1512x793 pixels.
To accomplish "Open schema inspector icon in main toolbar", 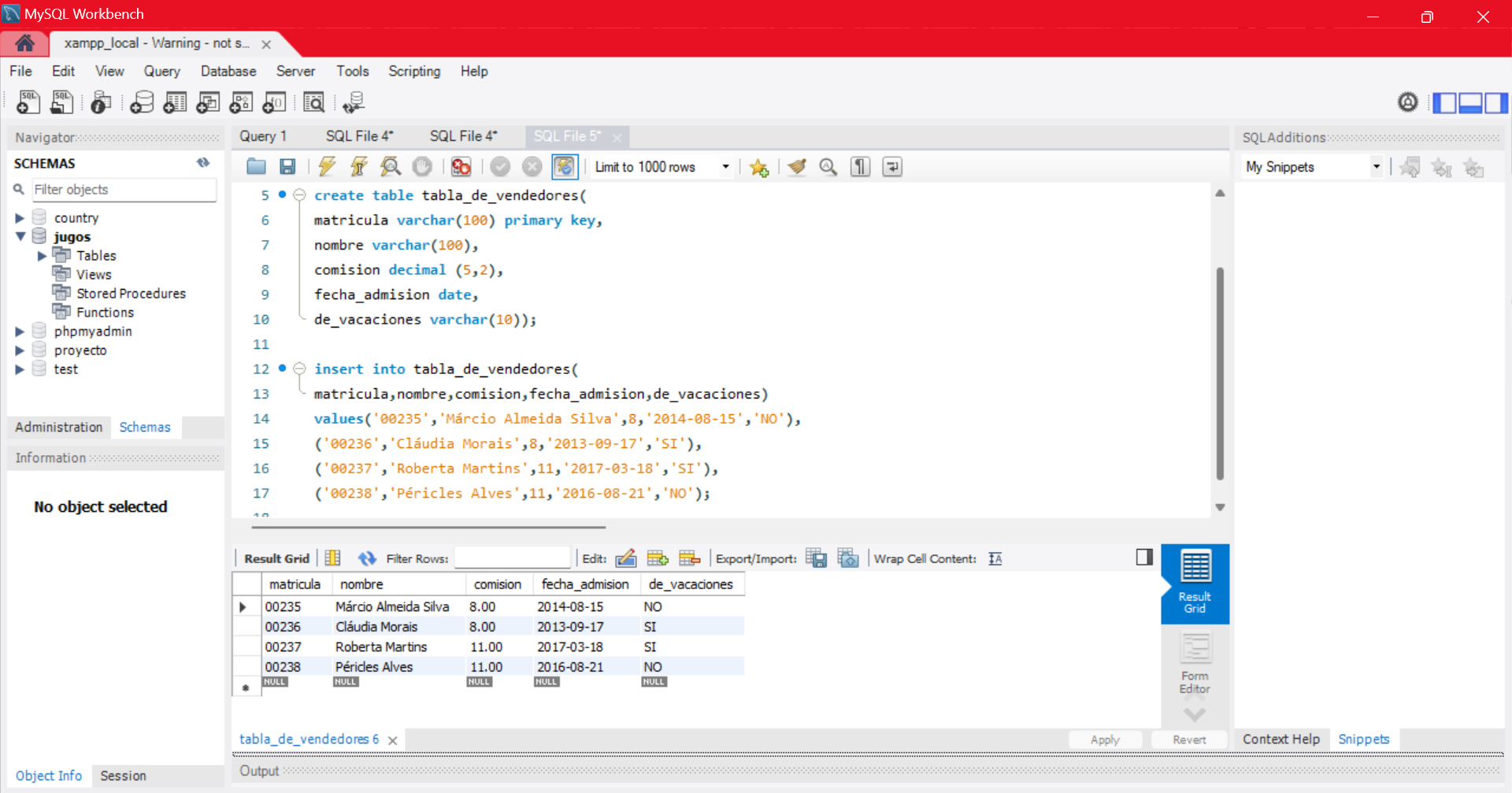I will coord(101,102).
